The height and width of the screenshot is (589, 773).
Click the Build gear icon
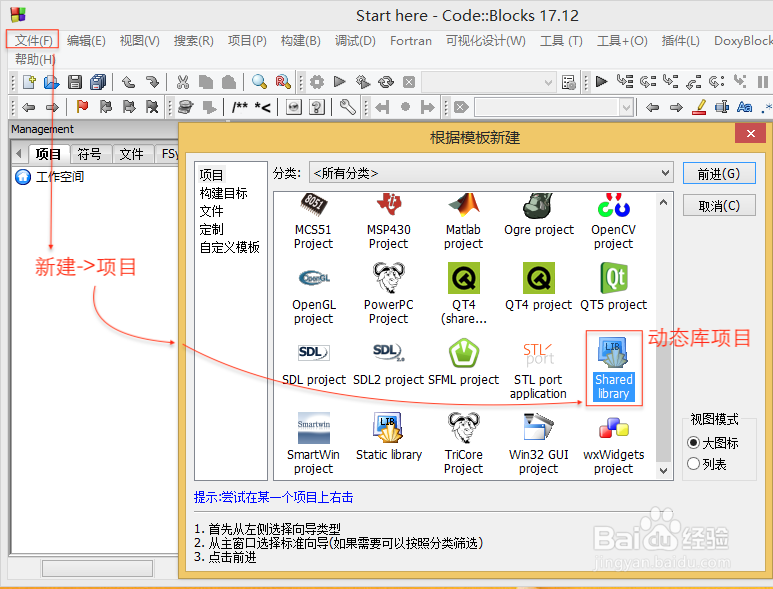tap(317, 82)
